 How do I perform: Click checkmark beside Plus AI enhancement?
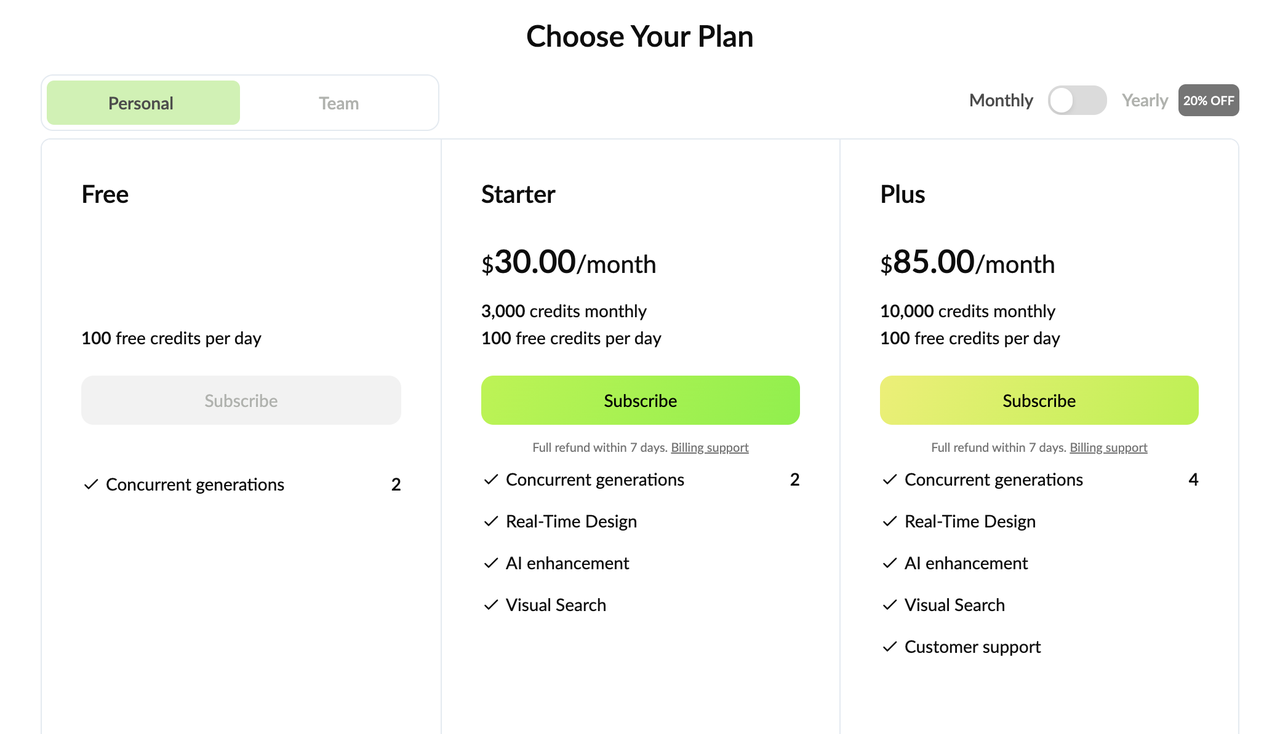pos(890,563)
